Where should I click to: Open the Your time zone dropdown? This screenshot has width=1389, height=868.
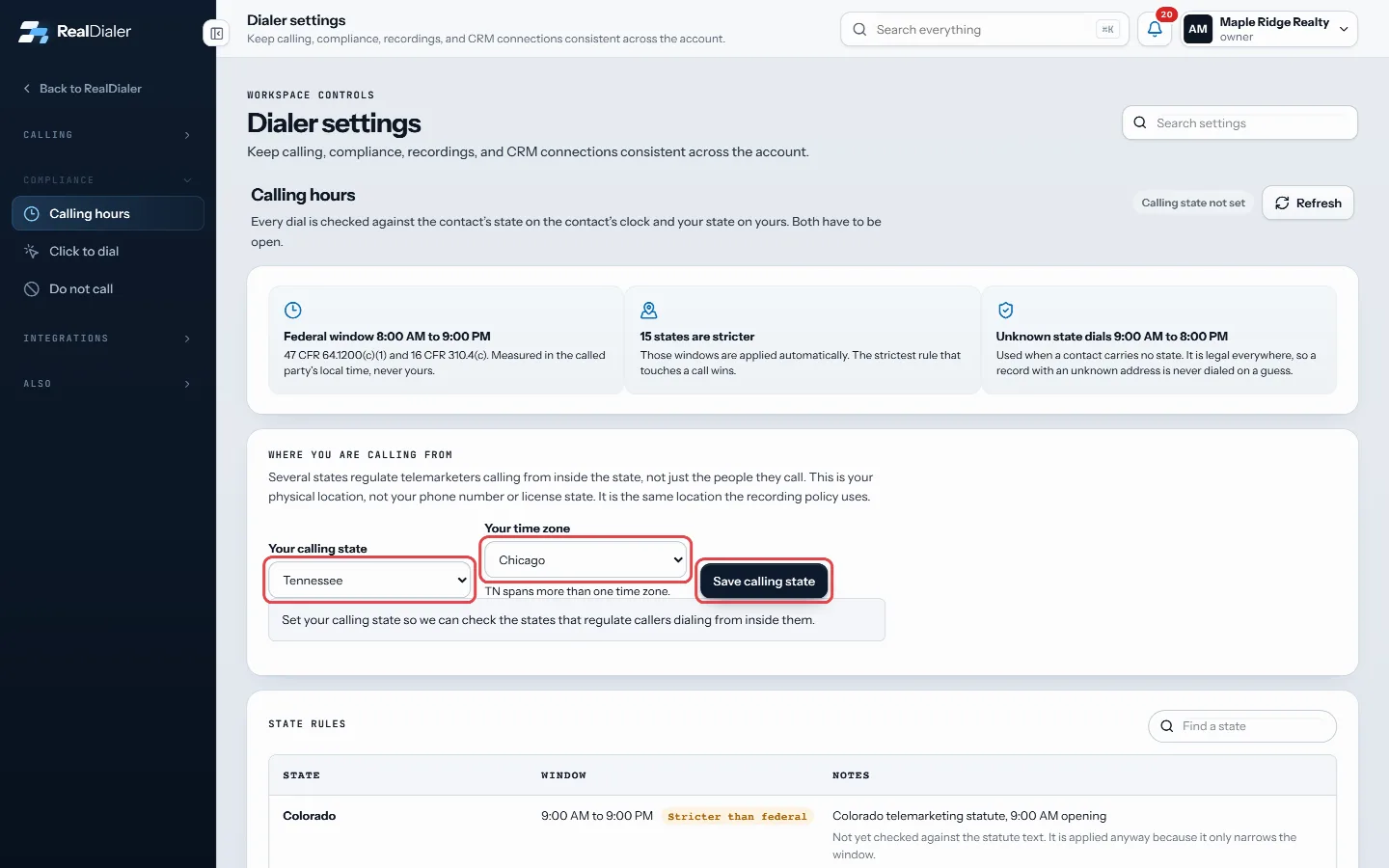click(586, 560)
